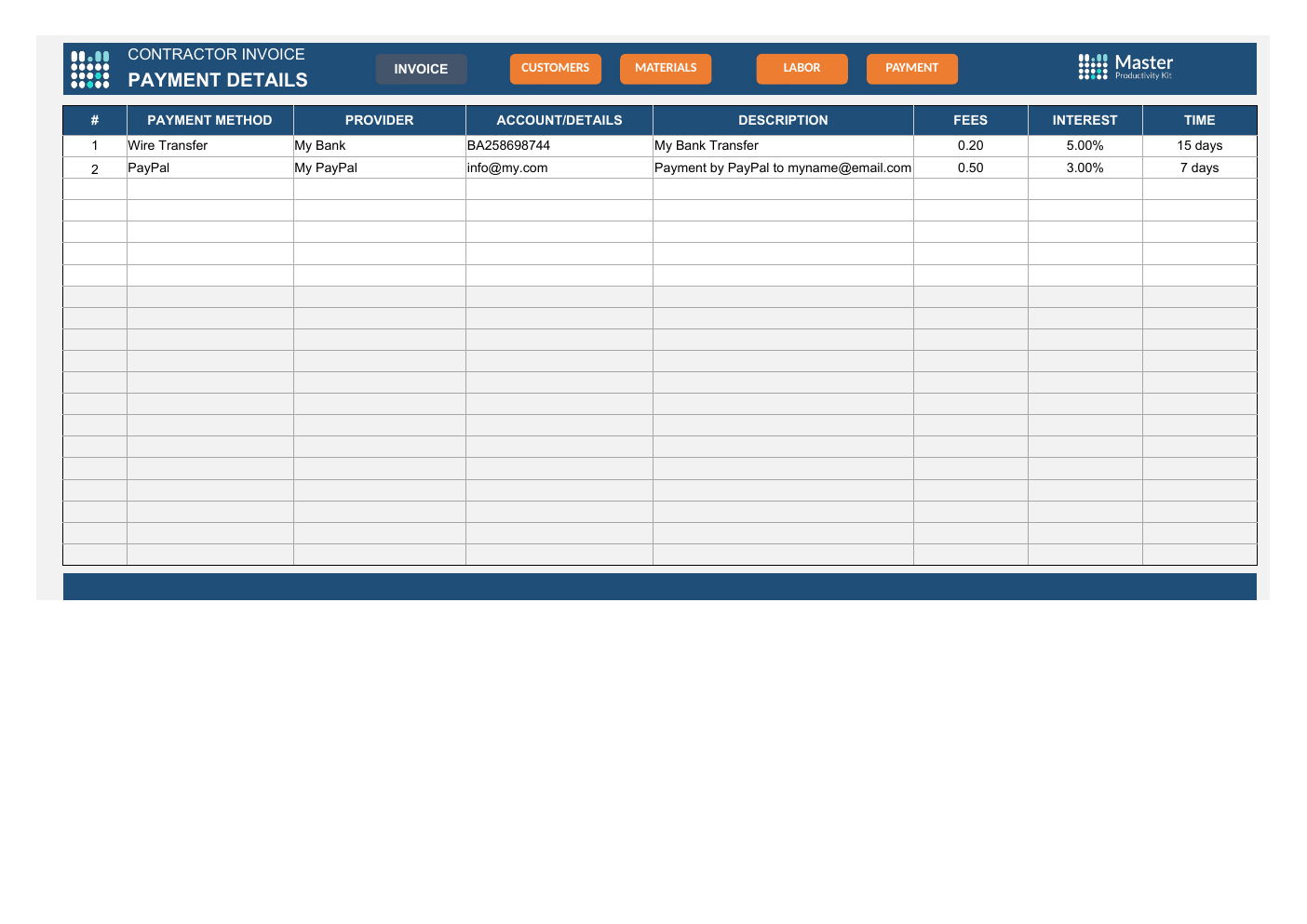Open the INVOICE sheet button

(421, 69)
